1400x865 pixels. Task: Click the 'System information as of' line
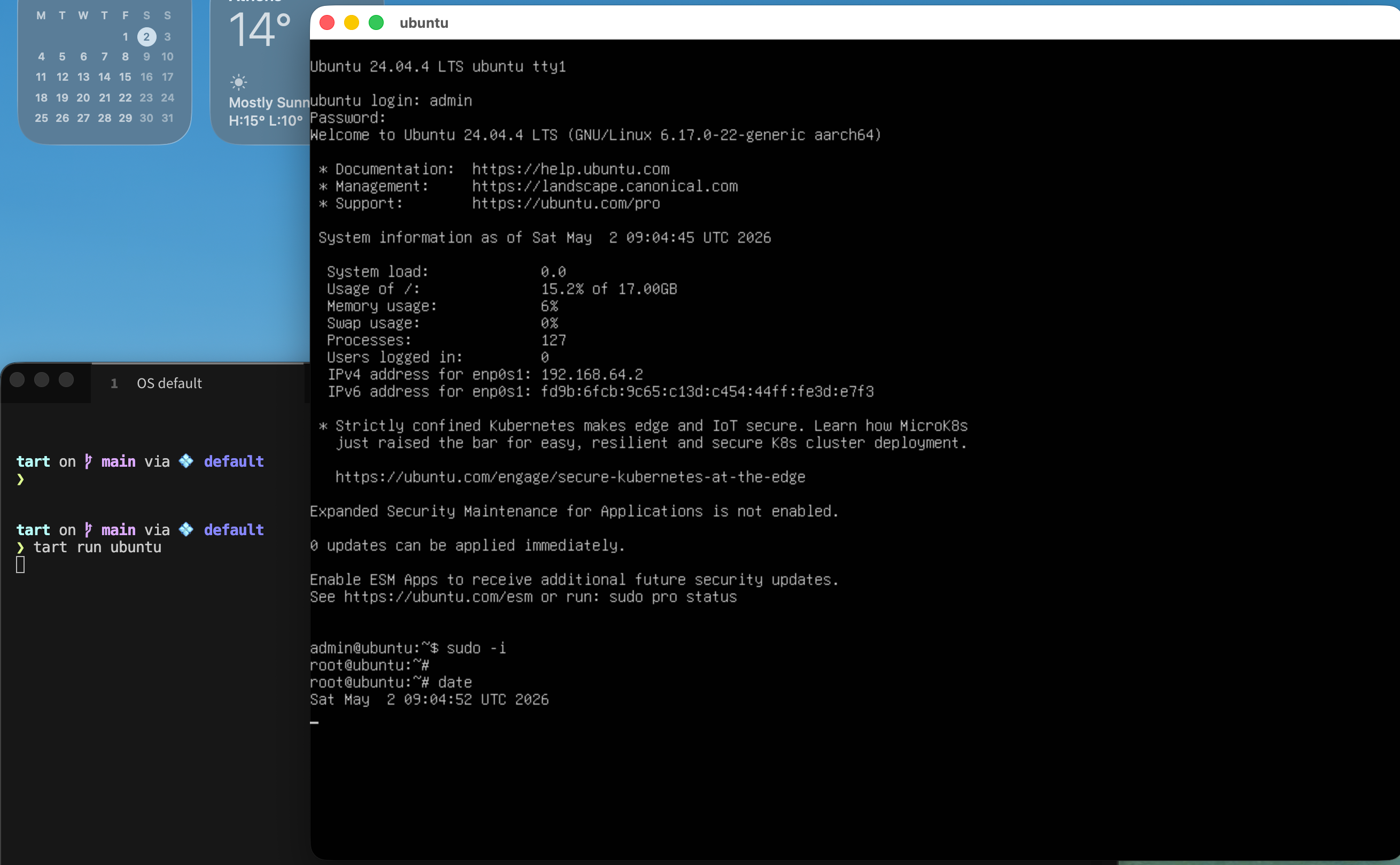tap(545, 238)
